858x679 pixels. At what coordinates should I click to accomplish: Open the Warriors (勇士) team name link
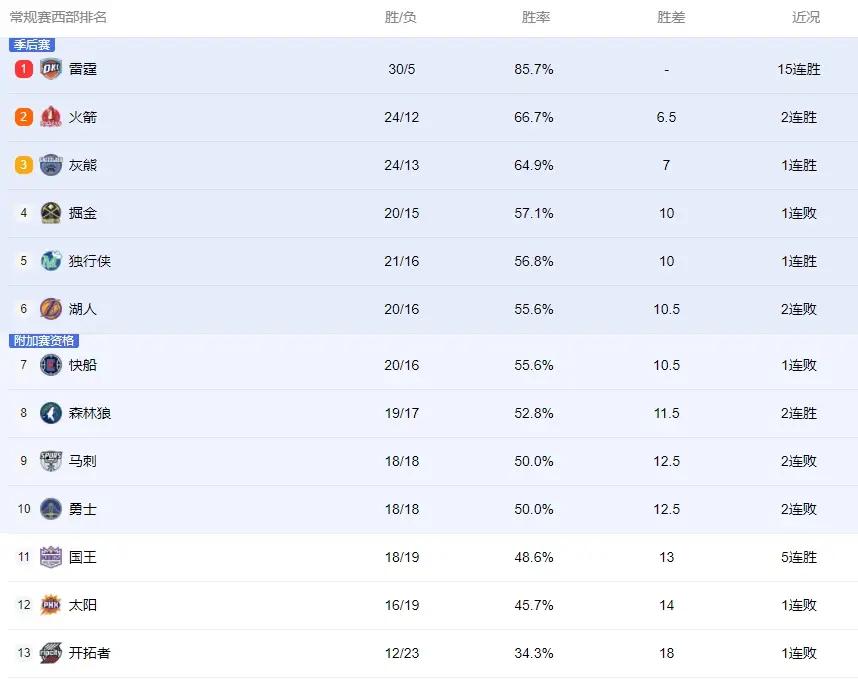click(83, 509)
